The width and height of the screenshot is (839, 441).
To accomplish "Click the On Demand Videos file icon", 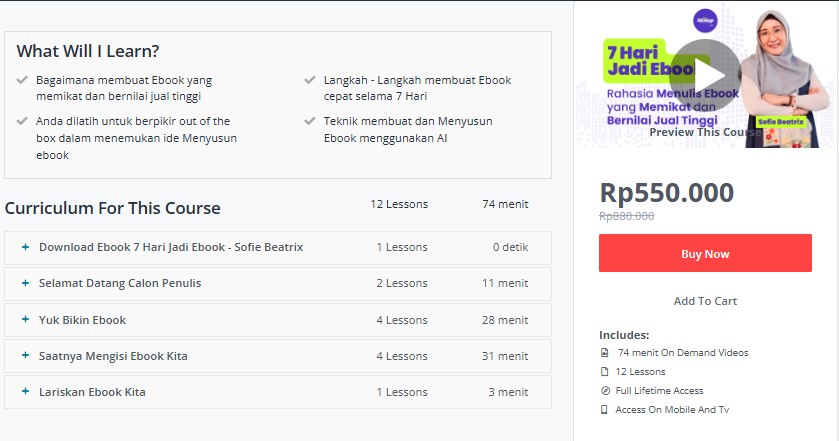I will [x=605, y=353].
